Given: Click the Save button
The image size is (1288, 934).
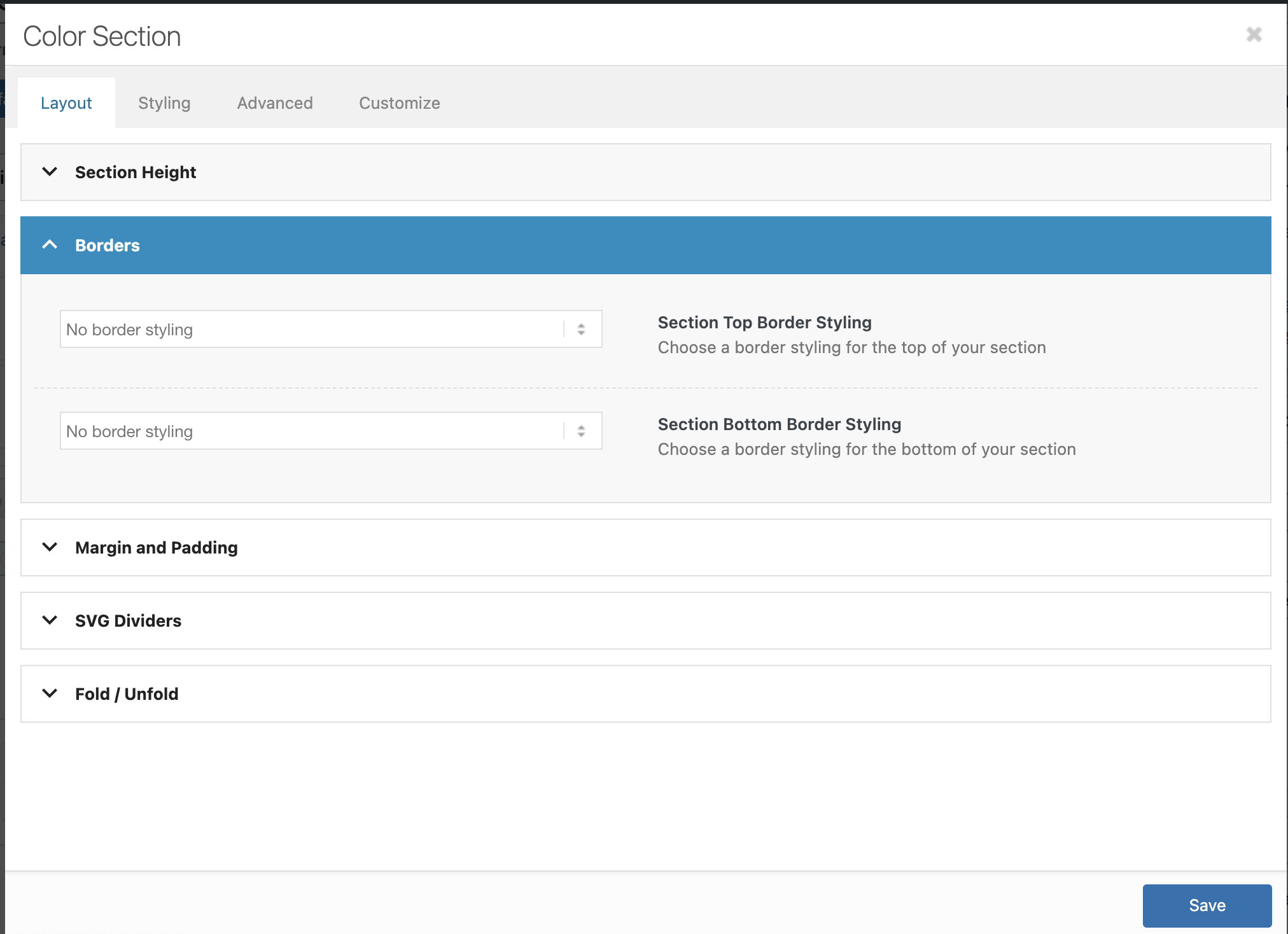Looking at the screenshot, I should (x=1207, y=905).
